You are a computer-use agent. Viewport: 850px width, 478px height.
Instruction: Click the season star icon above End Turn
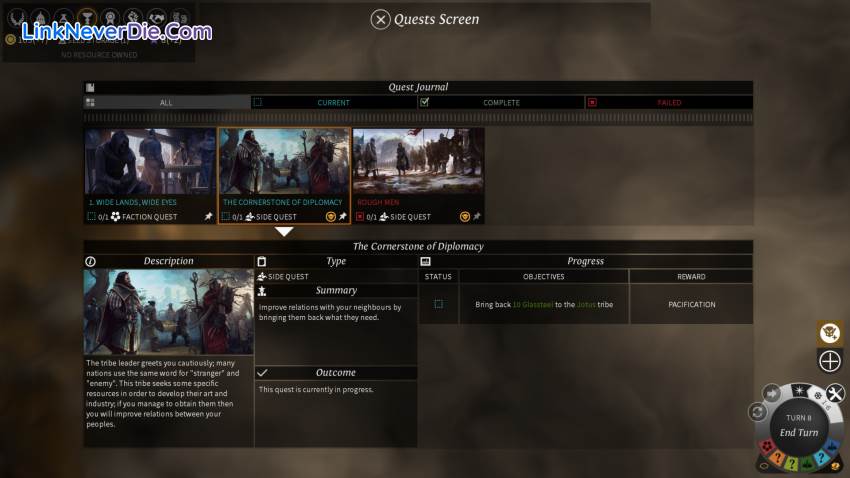click(800, 390)
